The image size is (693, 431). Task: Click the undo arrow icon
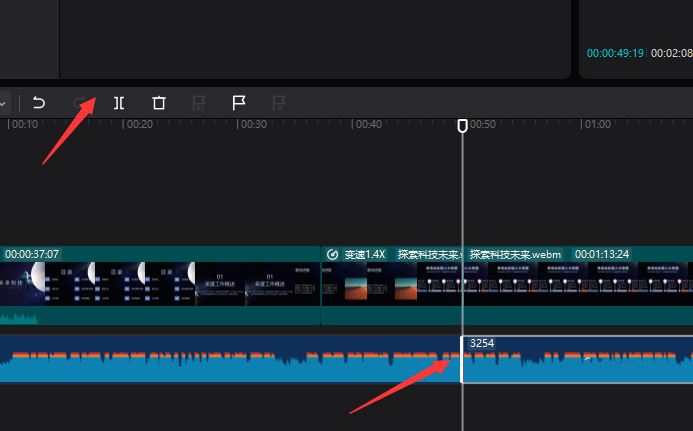(x=39, y=102)
